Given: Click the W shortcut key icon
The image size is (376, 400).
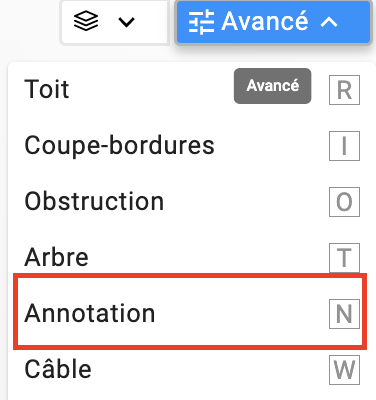Looking at the screenshot, I should click(x=344, y=370).
